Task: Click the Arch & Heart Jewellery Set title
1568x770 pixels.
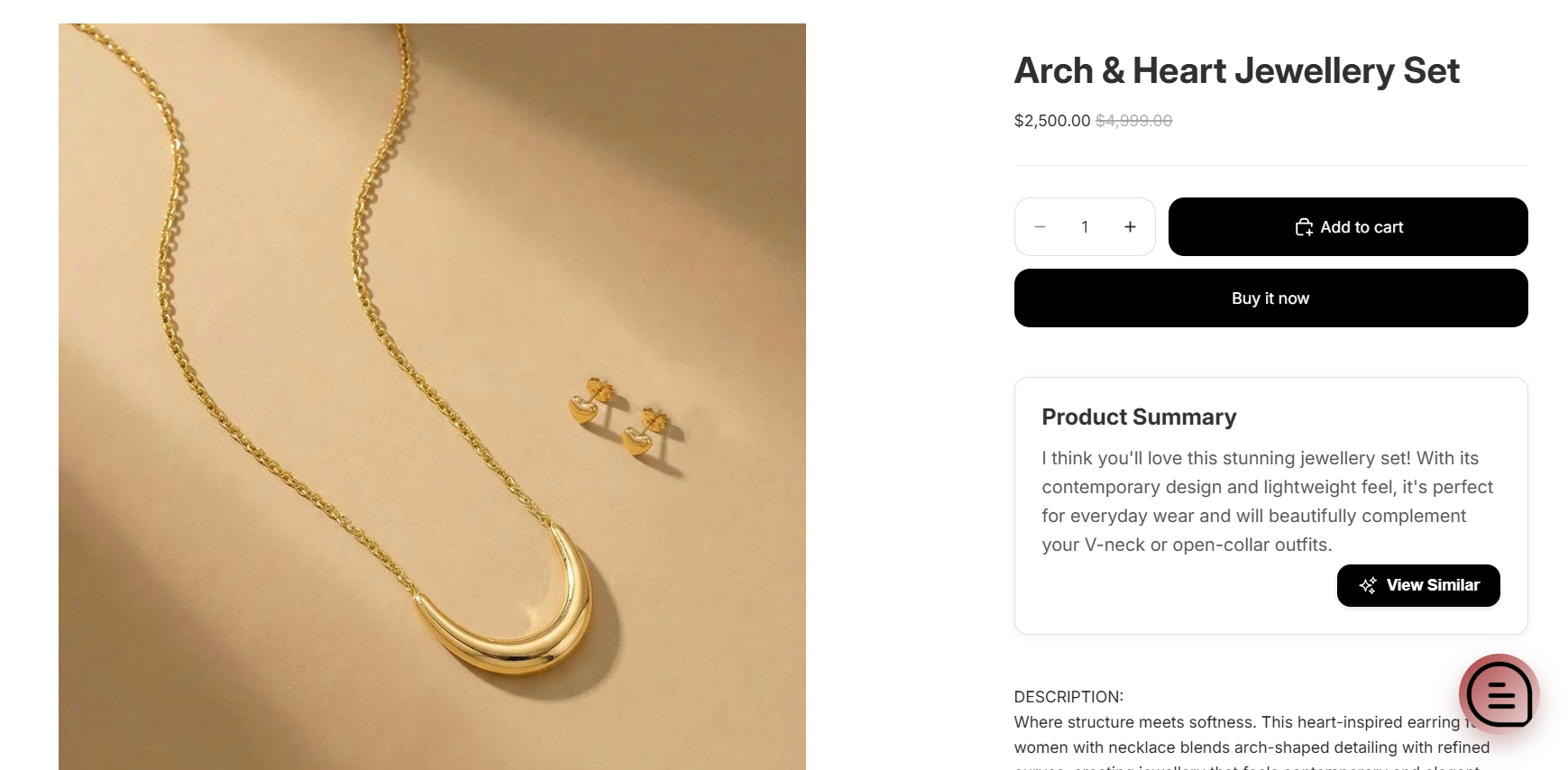Action: 1236,71
